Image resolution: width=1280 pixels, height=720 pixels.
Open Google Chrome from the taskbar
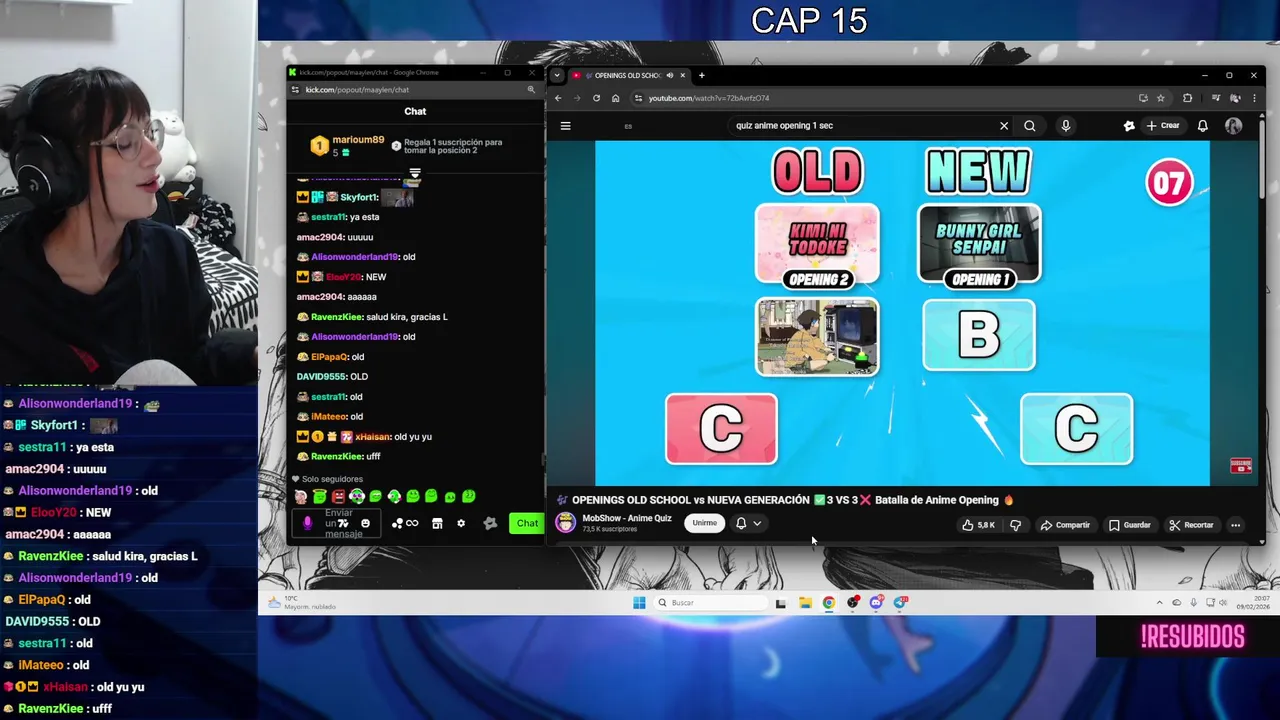[x=829, y=602]
